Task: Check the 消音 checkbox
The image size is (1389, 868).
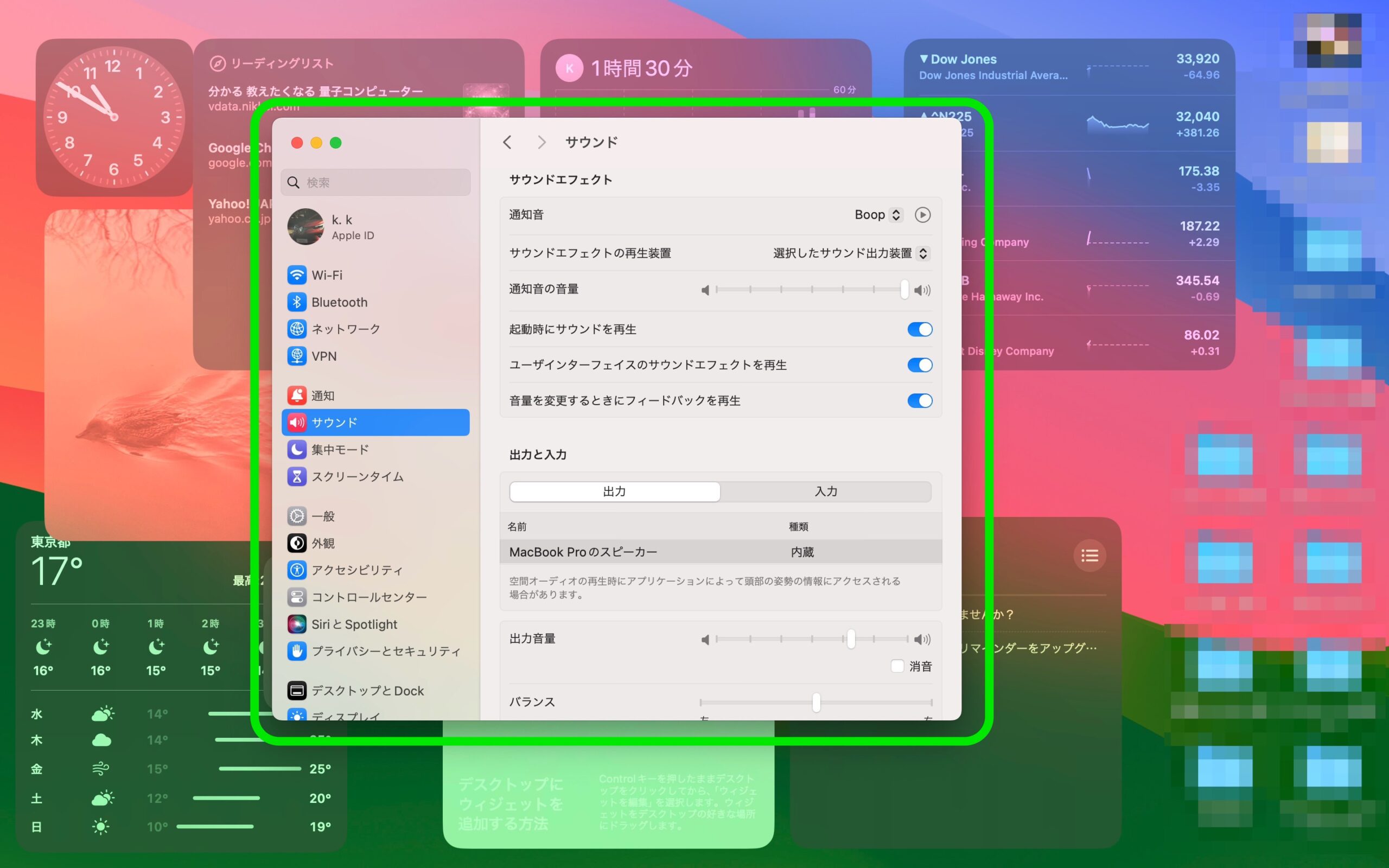Action: click(x=897, y=666)
